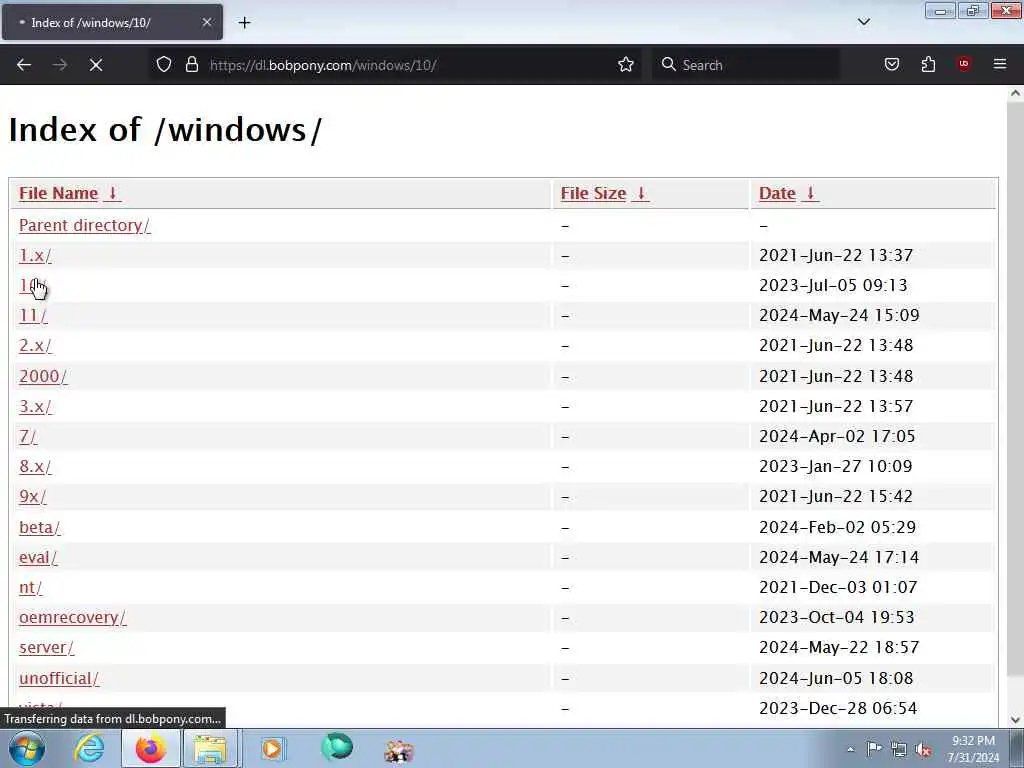The width and height of the screenshot is (1024, 768).
Task: Open the eval/ folder
Action: coord(38,557)
